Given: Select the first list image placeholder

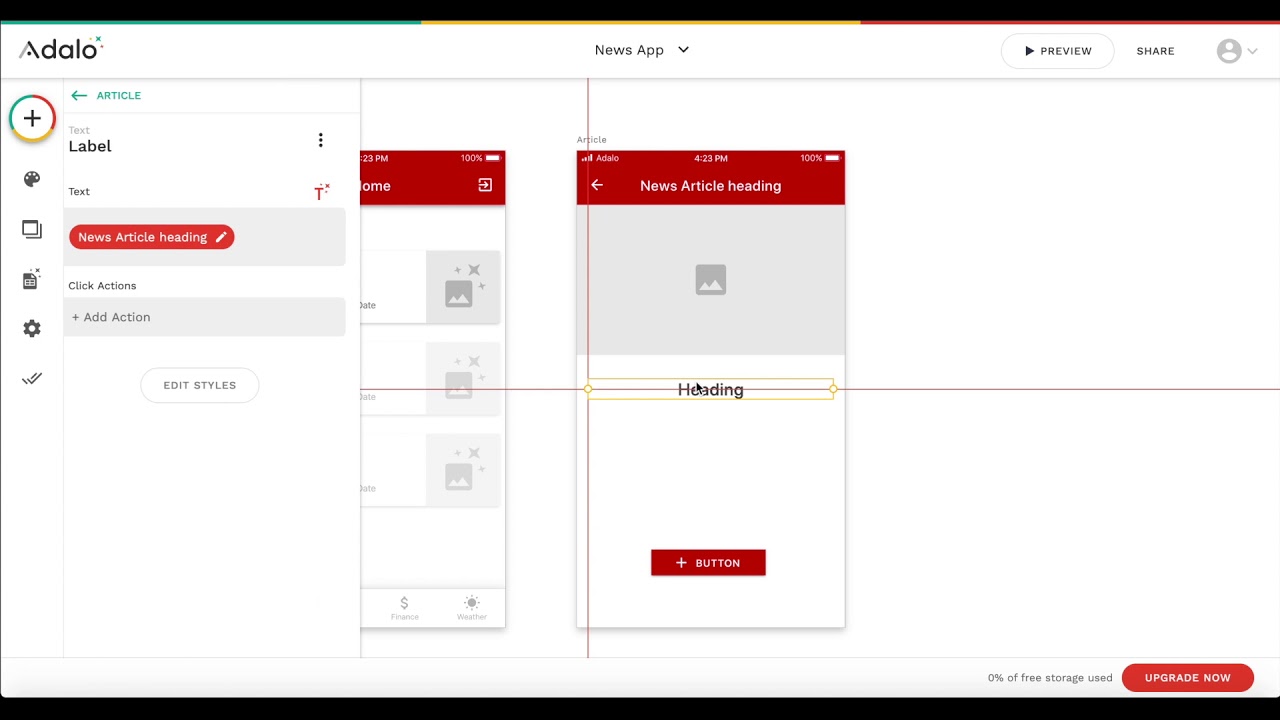Looking at the screenshot, I should click(463, 287).
